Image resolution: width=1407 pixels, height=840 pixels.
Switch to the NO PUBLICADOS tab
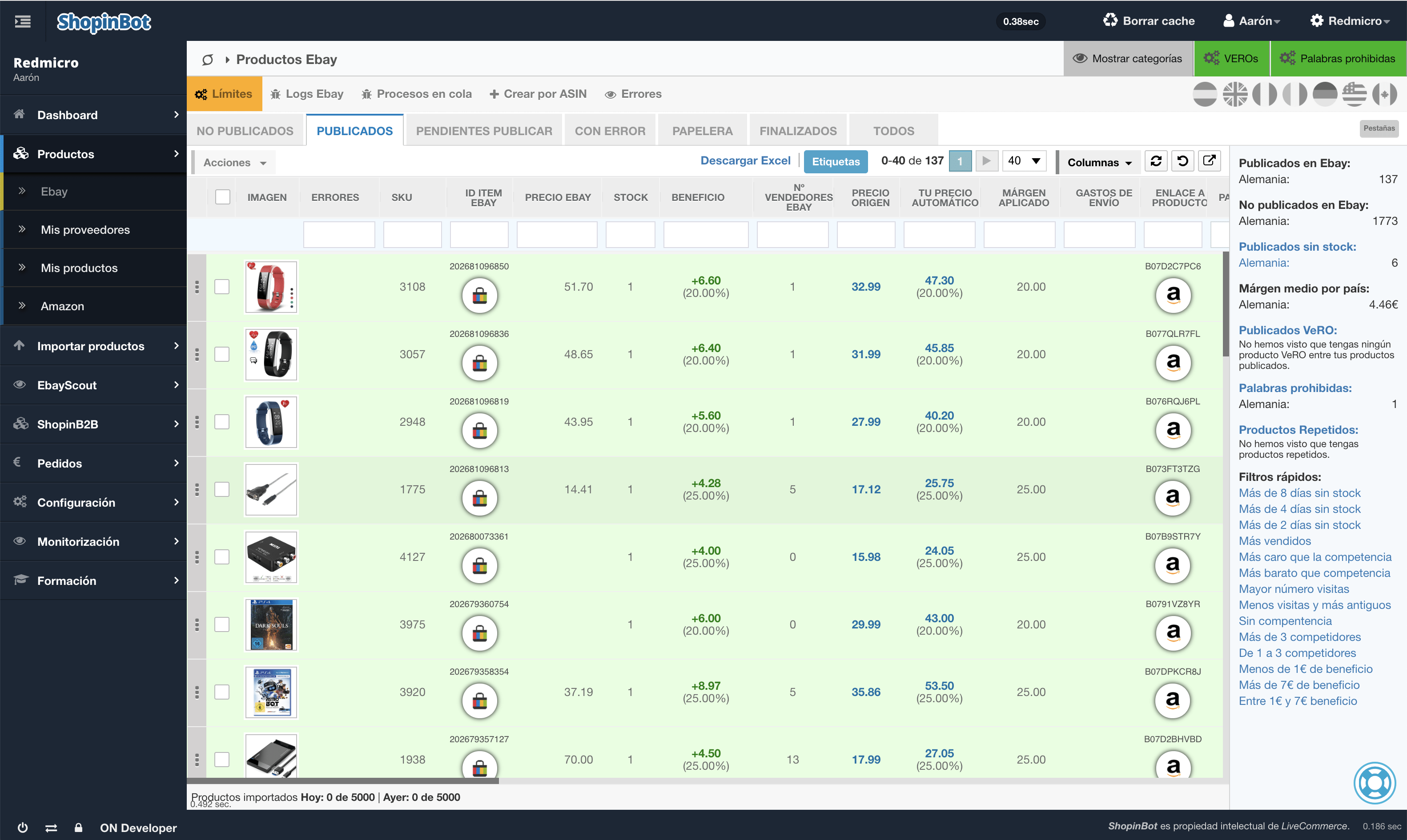(245, 131)
